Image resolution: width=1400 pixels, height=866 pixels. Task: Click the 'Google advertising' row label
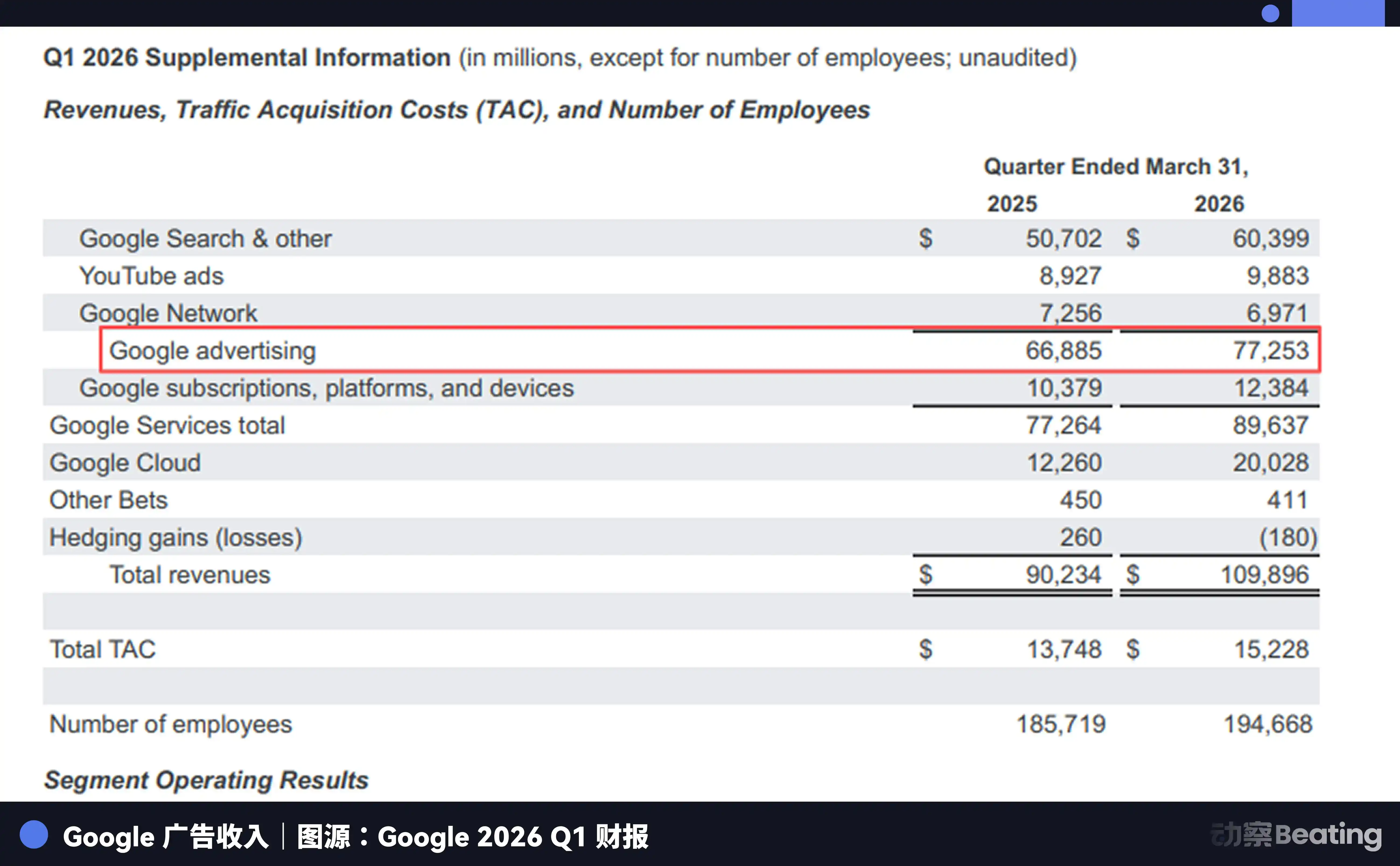coord(212,350)
